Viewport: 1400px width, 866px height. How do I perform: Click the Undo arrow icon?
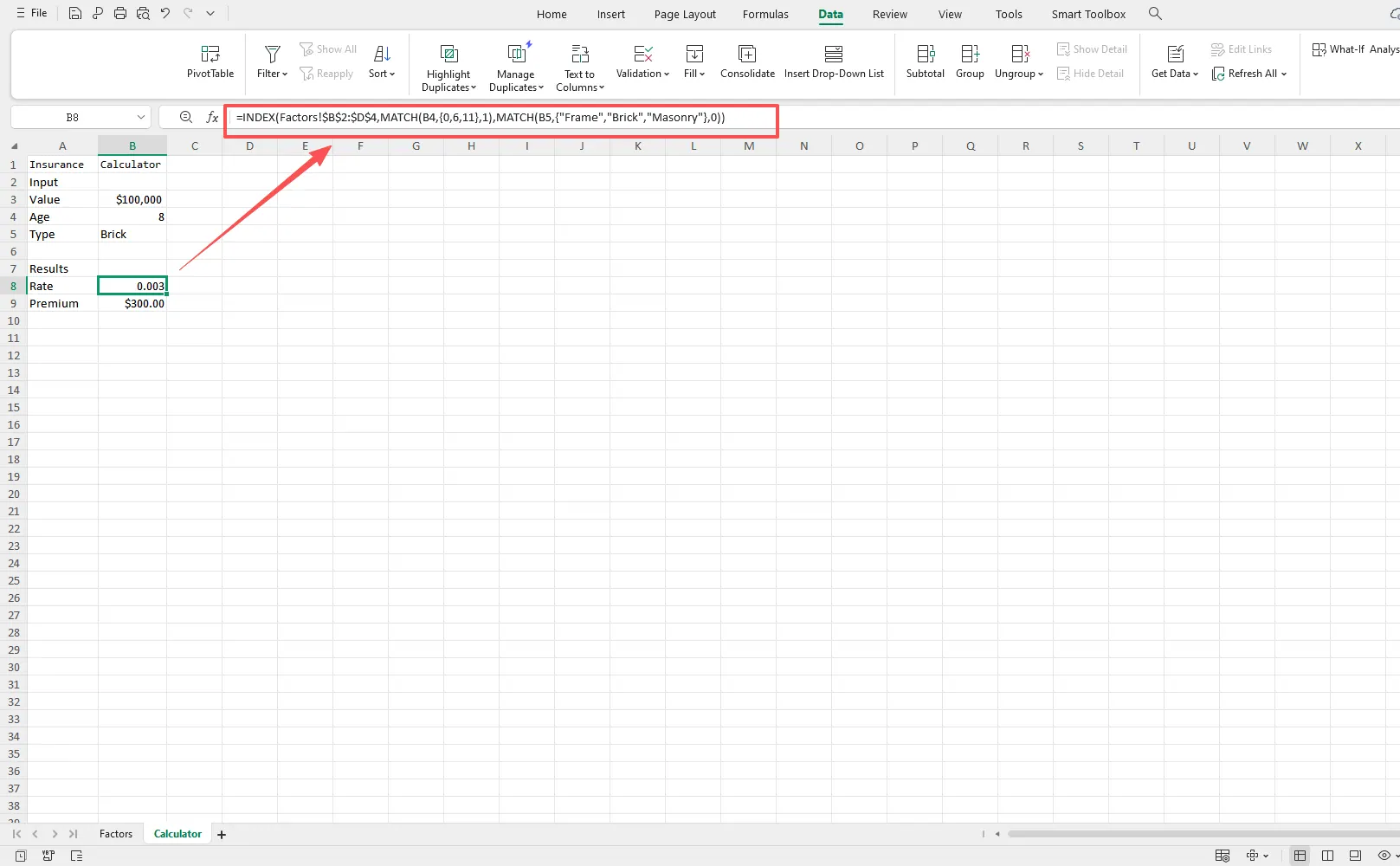[165, 14]
